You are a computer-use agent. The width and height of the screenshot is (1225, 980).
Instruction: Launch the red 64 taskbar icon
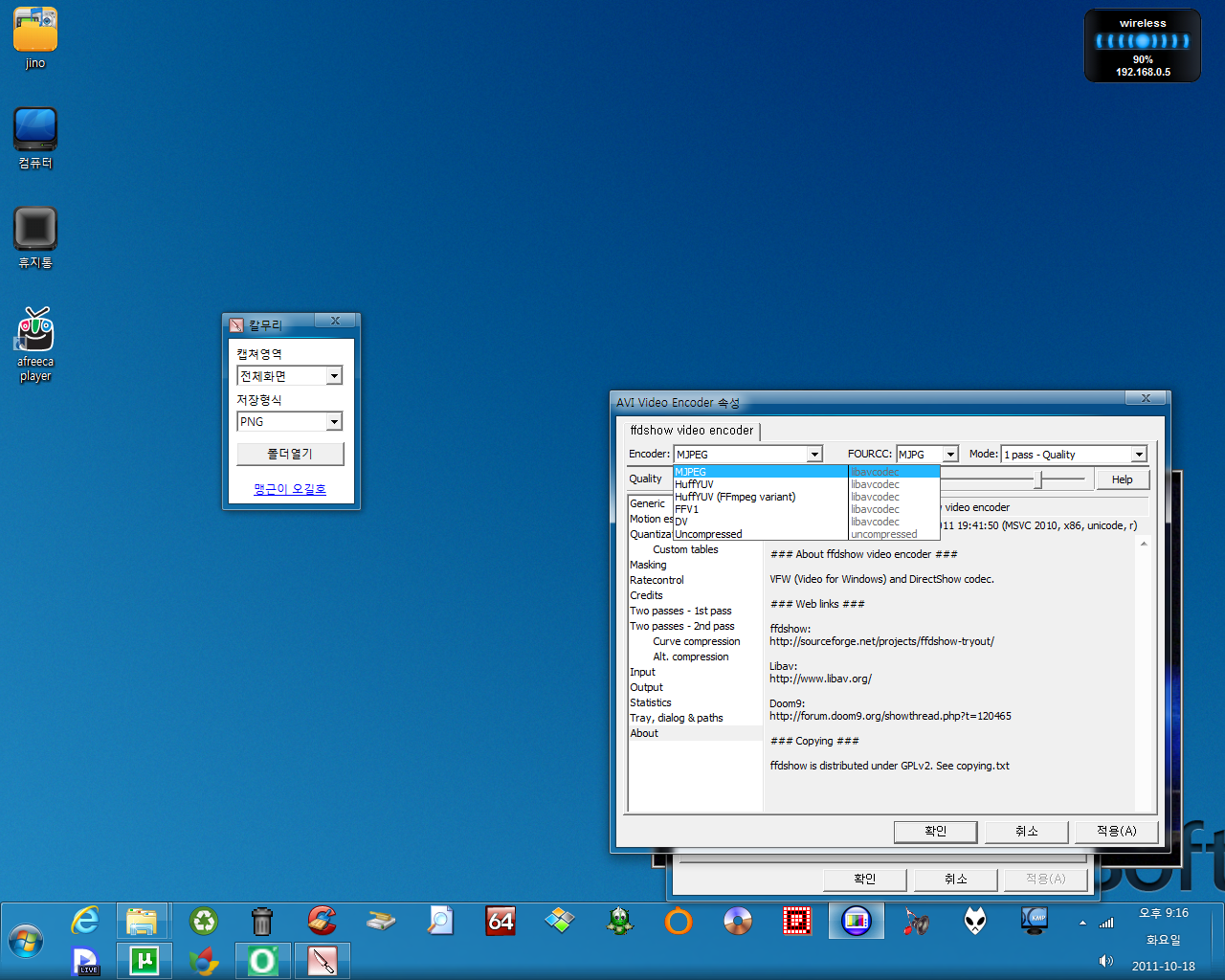(501, 921)
